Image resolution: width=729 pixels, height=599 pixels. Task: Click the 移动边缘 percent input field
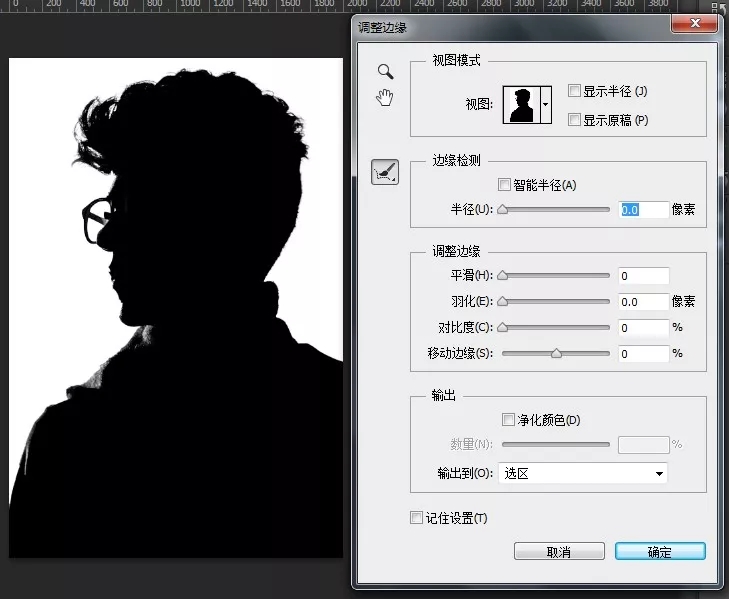[x=643, y=354]
